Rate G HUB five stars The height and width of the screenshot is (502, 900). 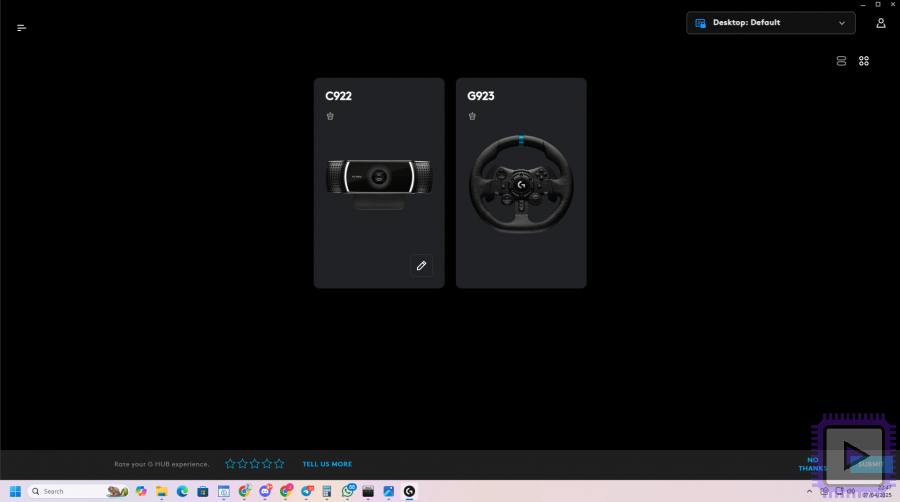pos(279,464)
